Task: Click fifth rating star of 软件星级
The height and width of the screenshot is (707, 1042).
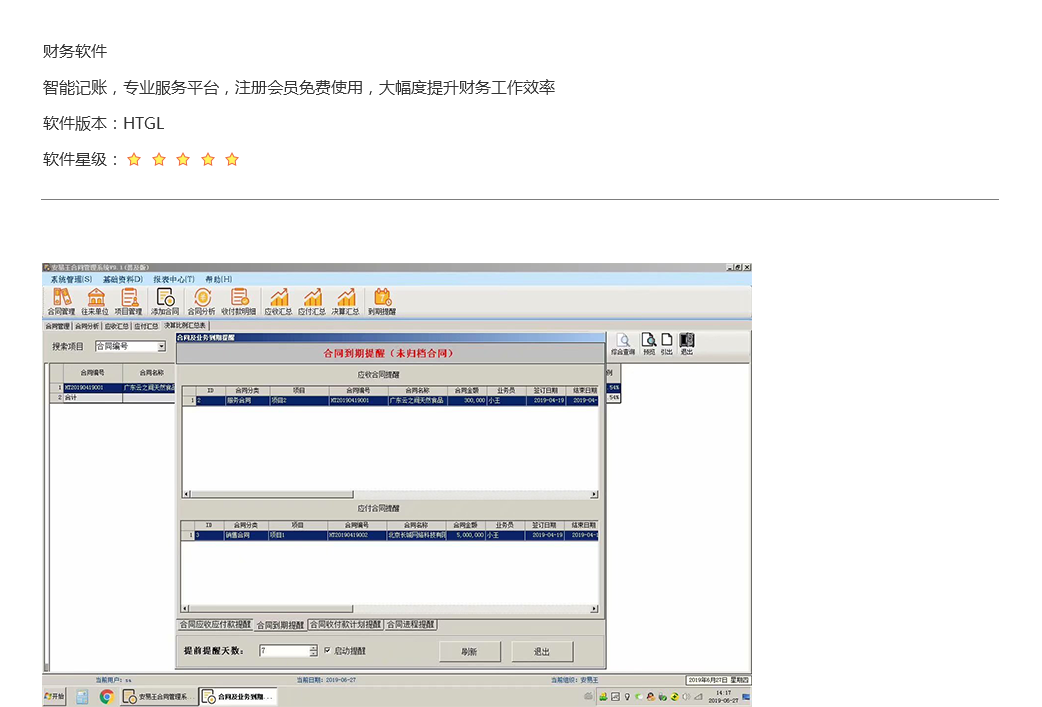Action: pos(232,159)
